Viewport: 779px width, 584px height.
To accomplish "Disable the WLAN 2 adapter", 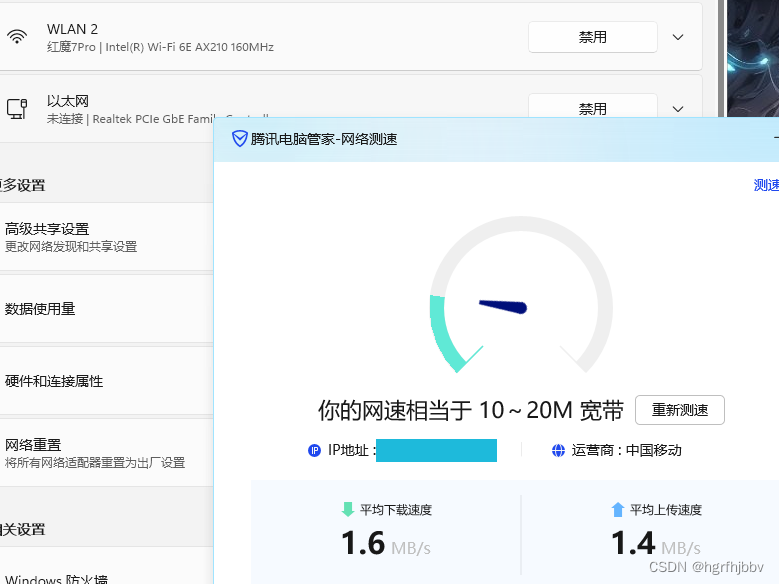I will click(593, 37).
